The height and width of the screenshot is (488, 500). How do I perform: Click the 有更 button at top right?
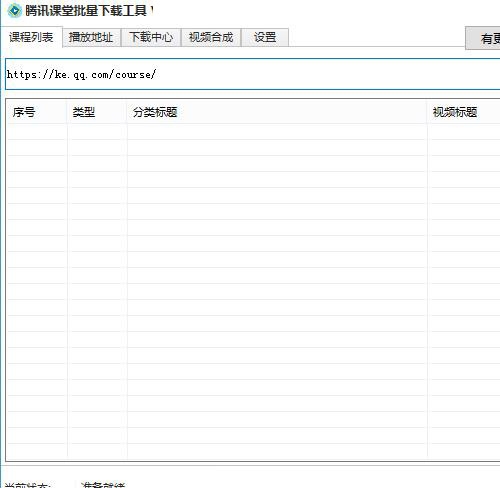coord(483,38)
